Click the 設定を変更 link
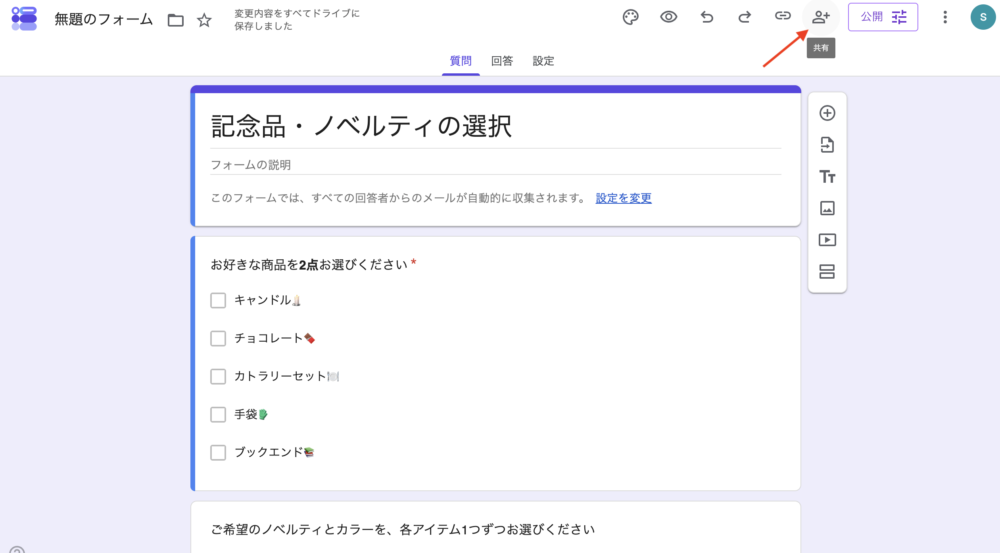The image size is (1000, 553). click(623, 198)
